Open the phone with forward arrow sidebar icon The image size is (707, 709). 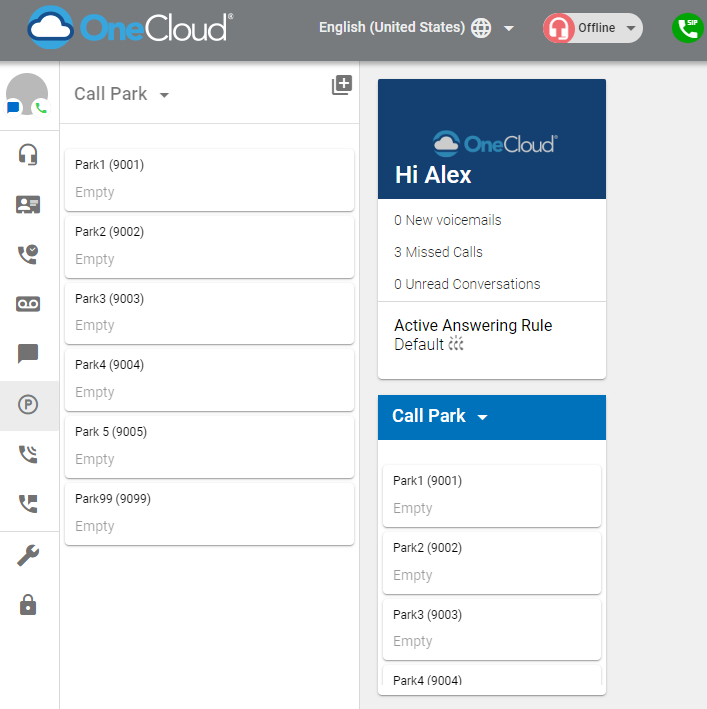28,503
